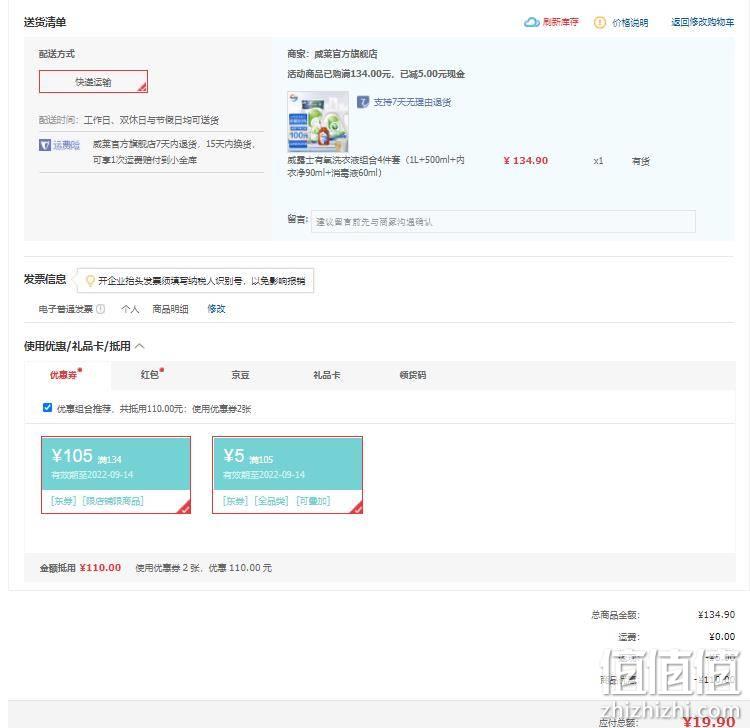Click the 7-day return badge icon
750x728 pixels.
tap(363, 102)
